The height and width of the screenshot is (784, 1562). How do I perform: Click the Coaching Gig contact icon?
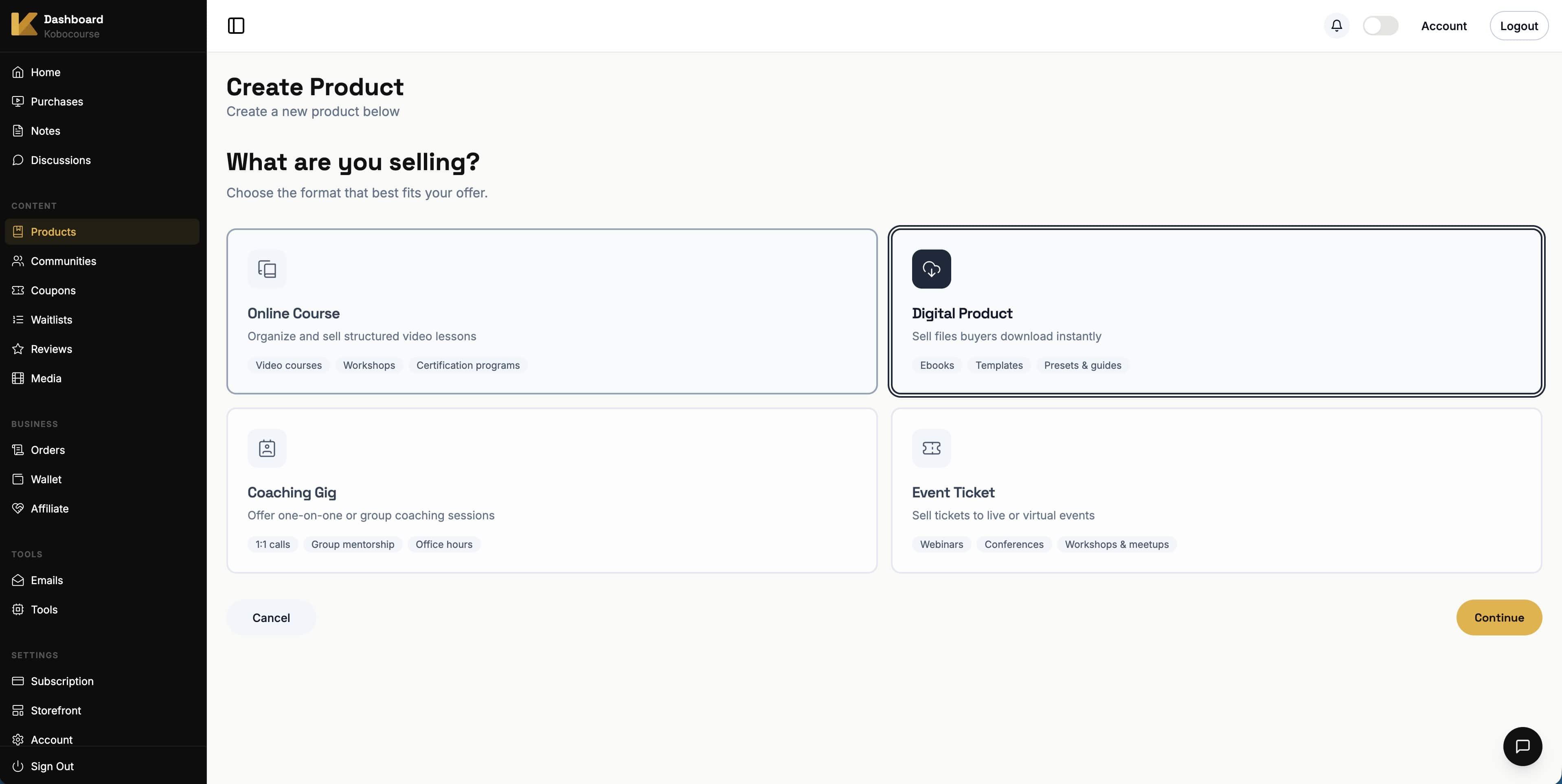[267, 448]
